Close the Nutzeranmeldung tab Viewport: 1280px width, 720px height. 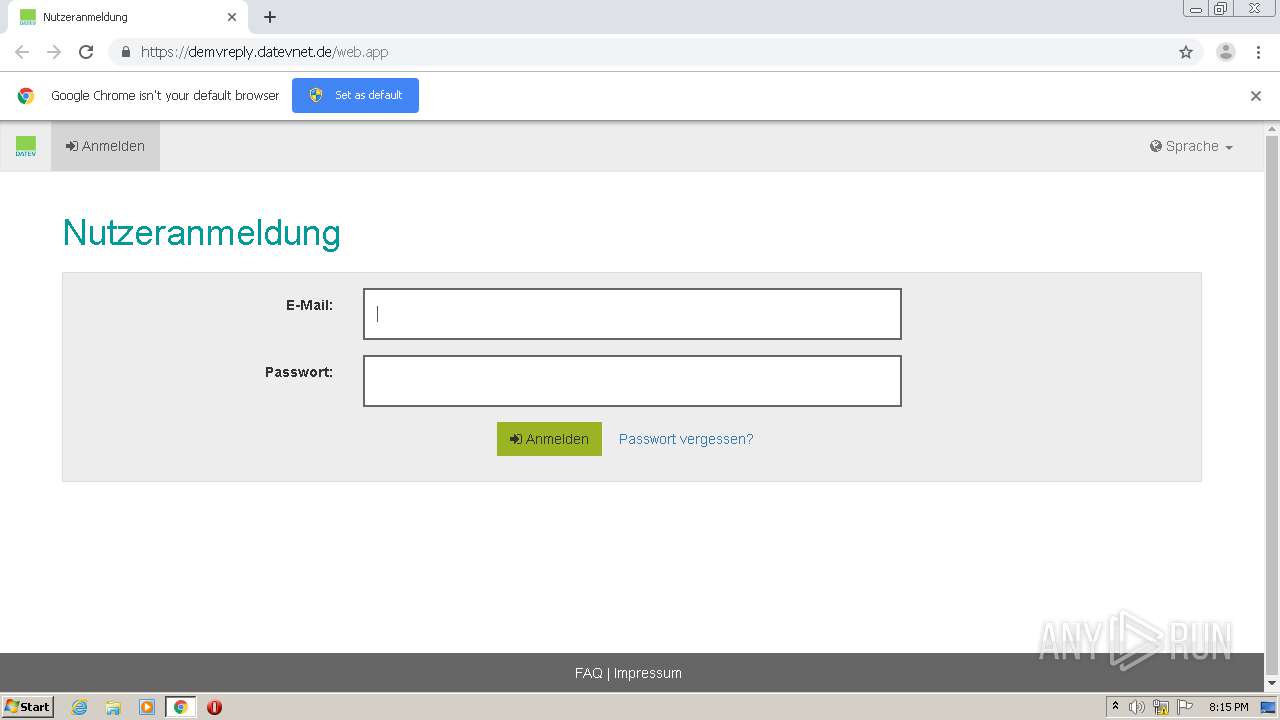231,17
